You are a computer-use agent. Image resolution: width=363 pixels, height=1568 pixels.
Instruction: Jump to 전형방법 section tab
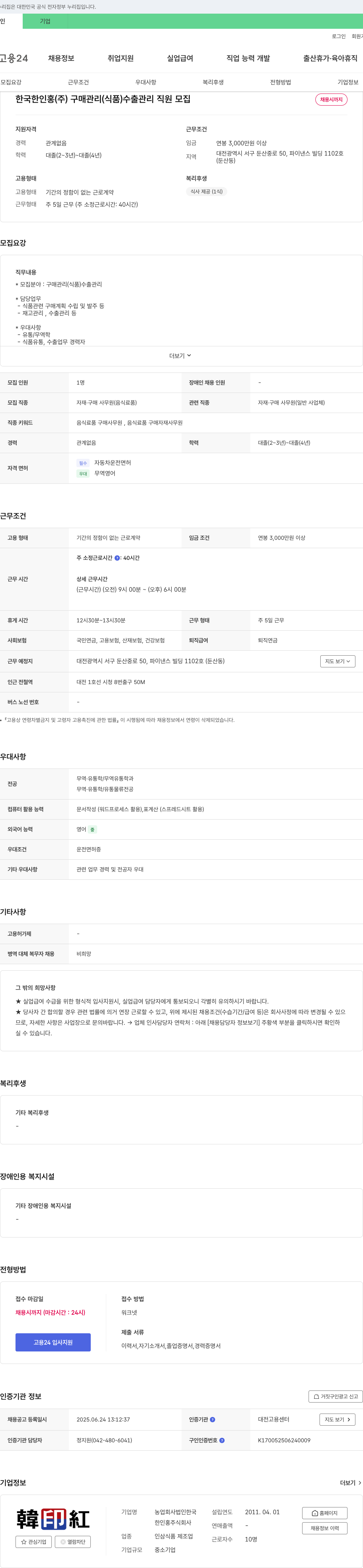pyautogui.click(x=281, y=82)
